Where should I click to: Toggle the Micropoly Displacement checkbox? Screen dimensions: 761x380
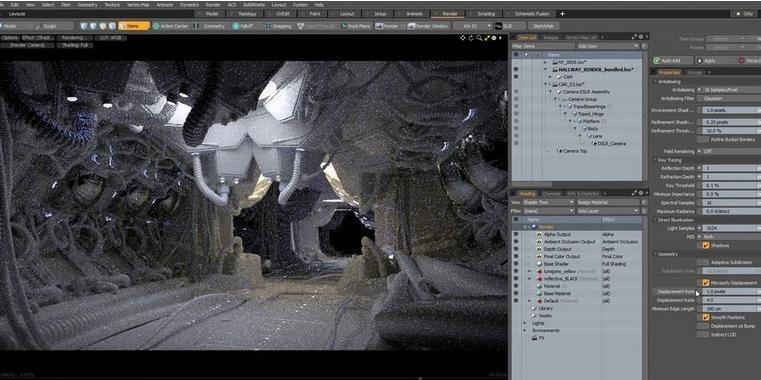click(706, 282)
